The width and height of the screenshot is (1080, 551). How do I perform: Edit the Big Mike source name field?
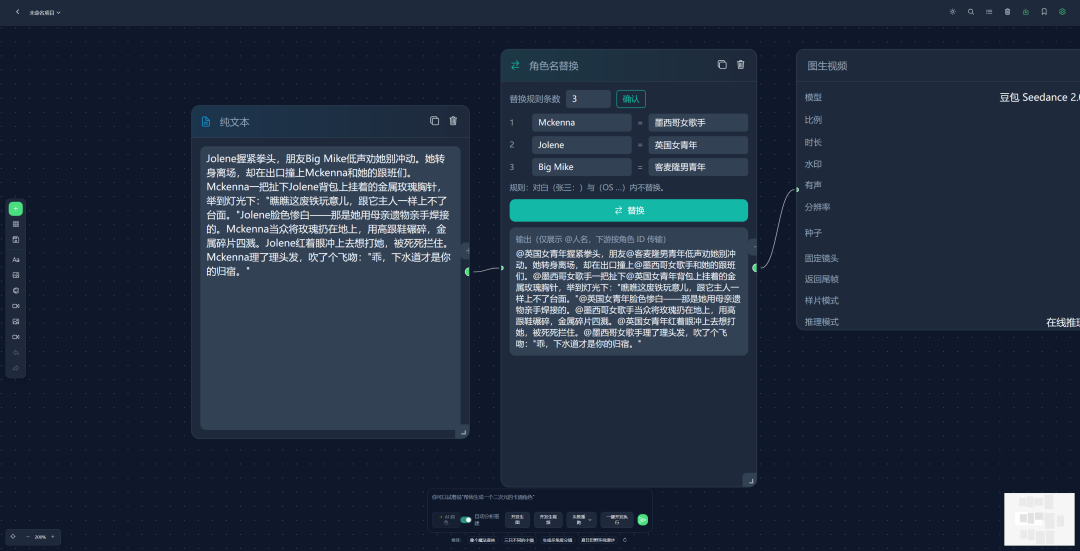[581, 167]
